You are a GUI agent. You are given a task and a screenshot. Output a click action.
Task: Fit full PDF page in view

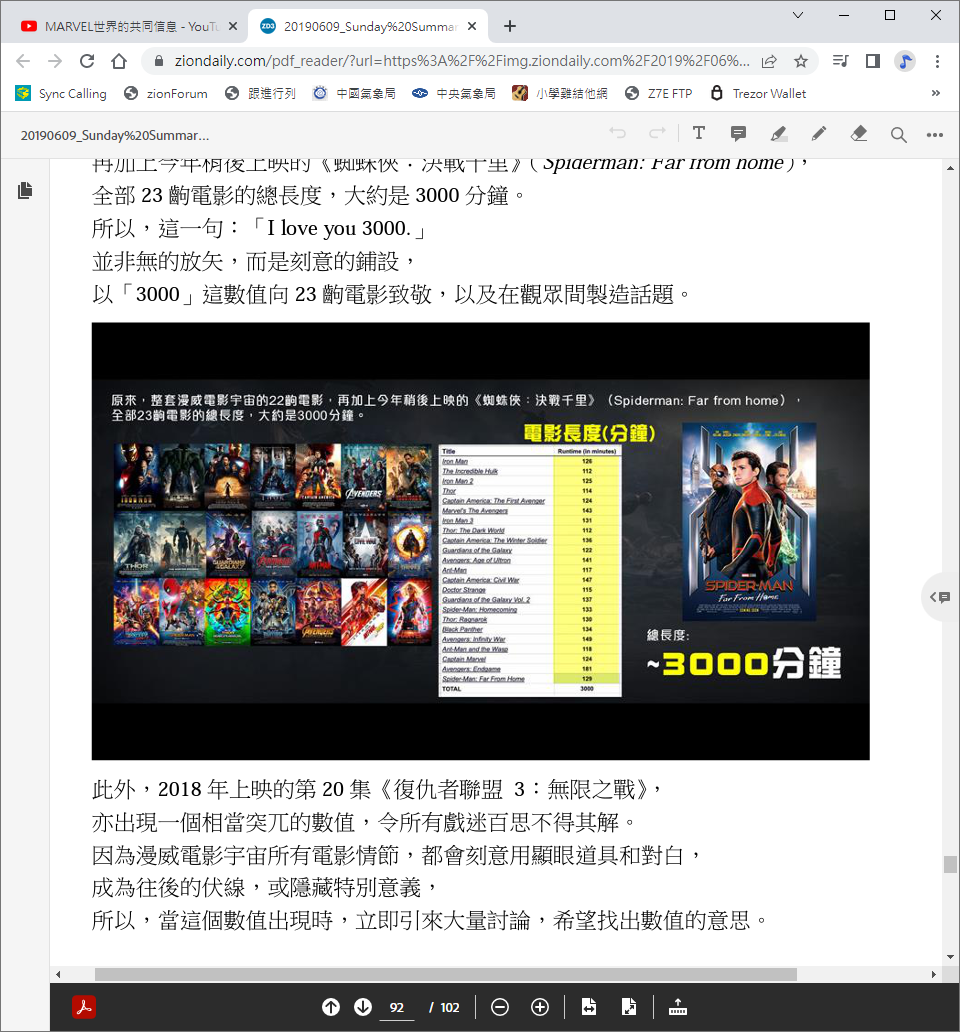tap(629, 1007)
